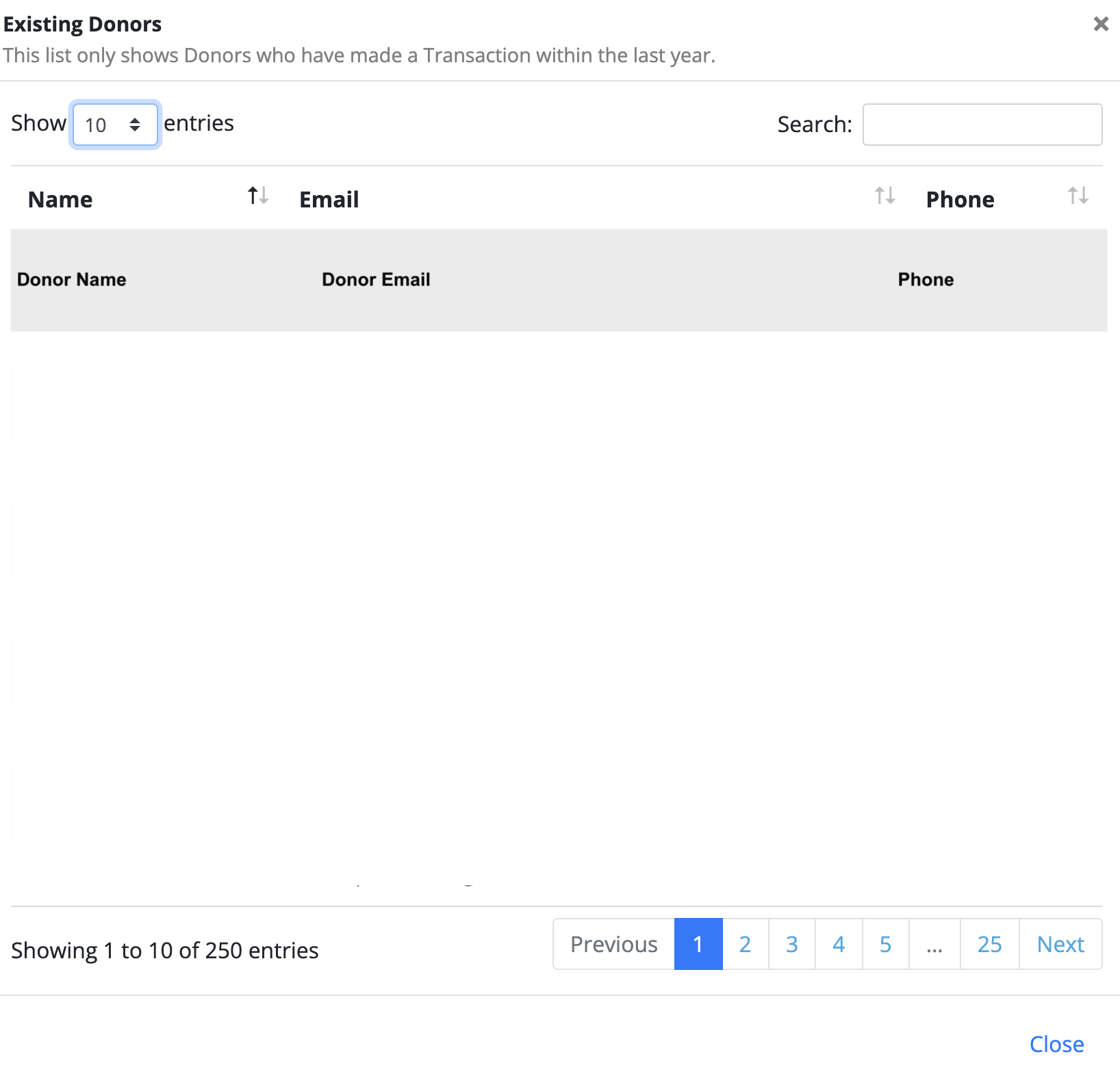
Task: Click the Name column header
Action: click(60, 199)
